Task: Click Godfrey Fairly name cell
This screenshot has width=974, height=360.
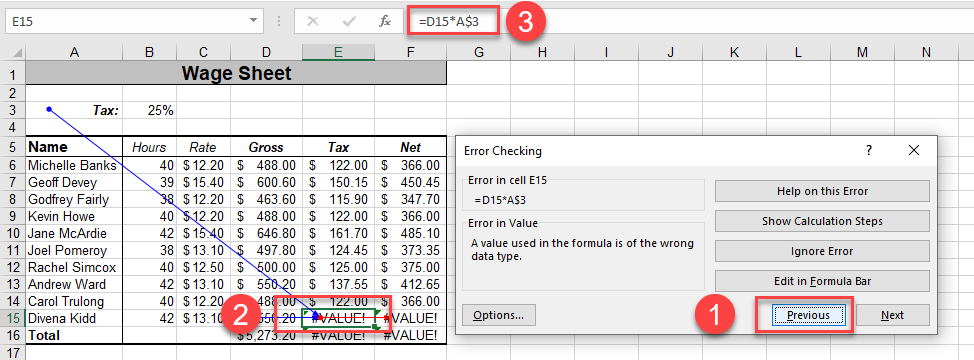Action: tap(74, 199)
